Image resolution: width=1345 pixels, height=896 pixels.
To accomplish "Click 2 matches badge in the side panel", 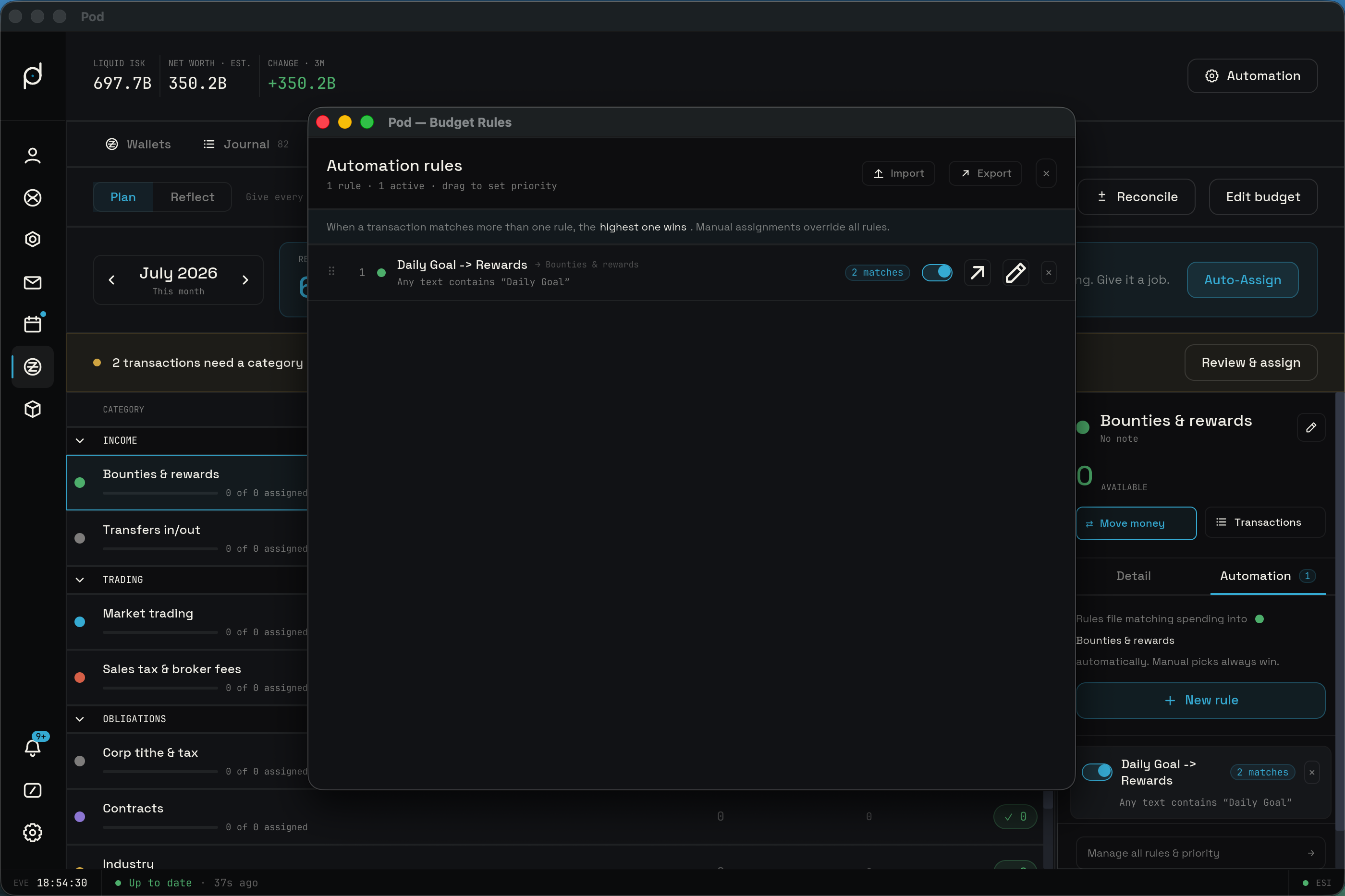I will tap(1262, 773).
